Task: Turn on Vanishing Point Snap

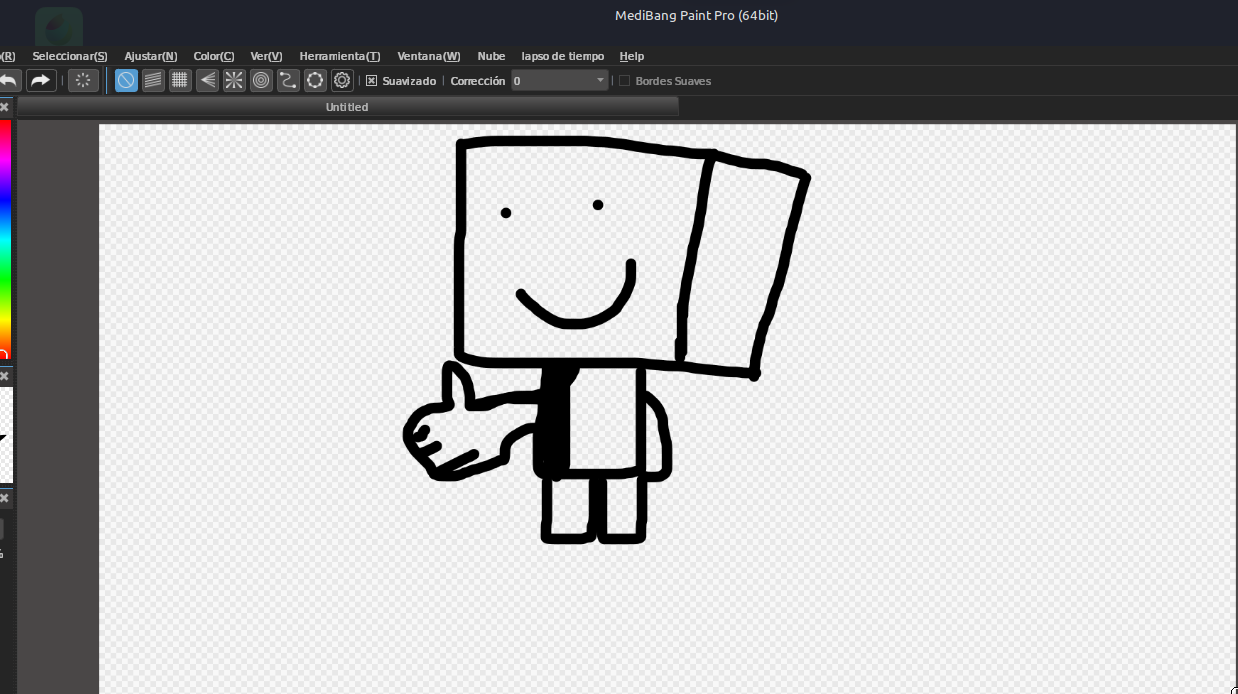Action: 207,80
